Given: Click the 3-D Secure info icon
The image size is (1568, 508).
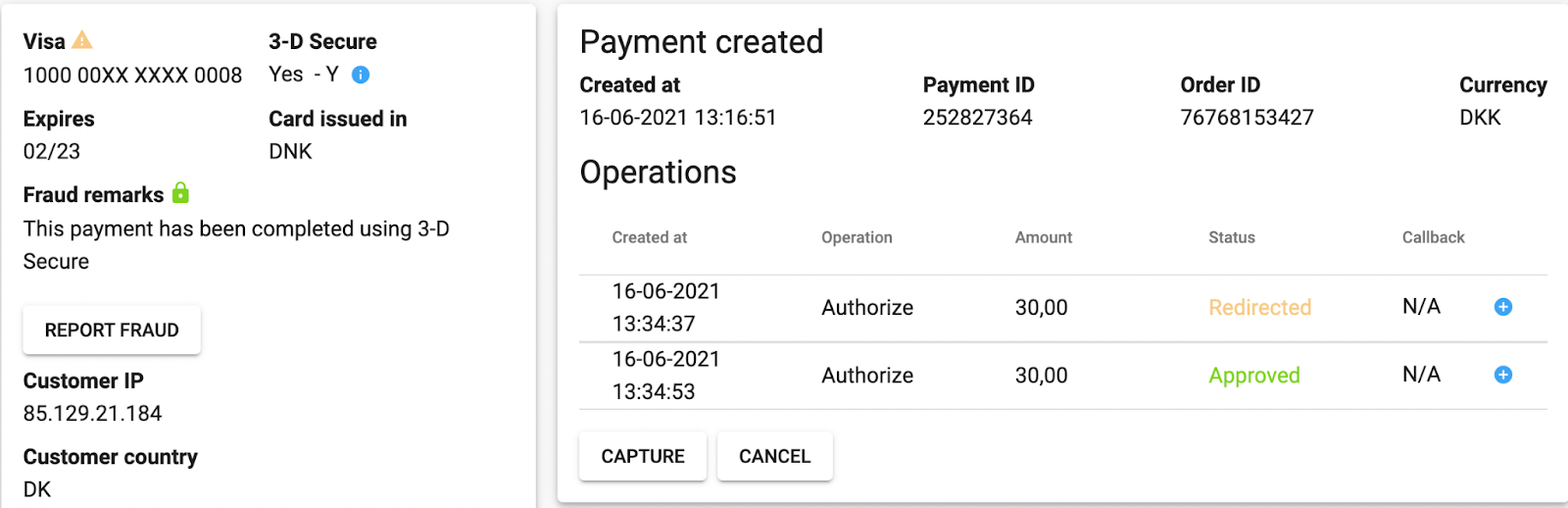Looking at the screenshot, I should (360, 75).
